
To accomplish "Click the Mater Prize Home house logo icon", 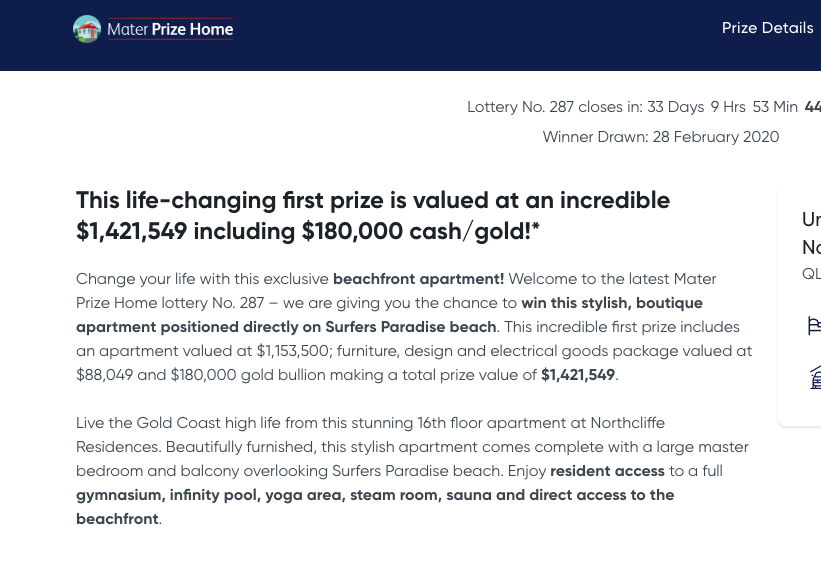I will (87, 29).
